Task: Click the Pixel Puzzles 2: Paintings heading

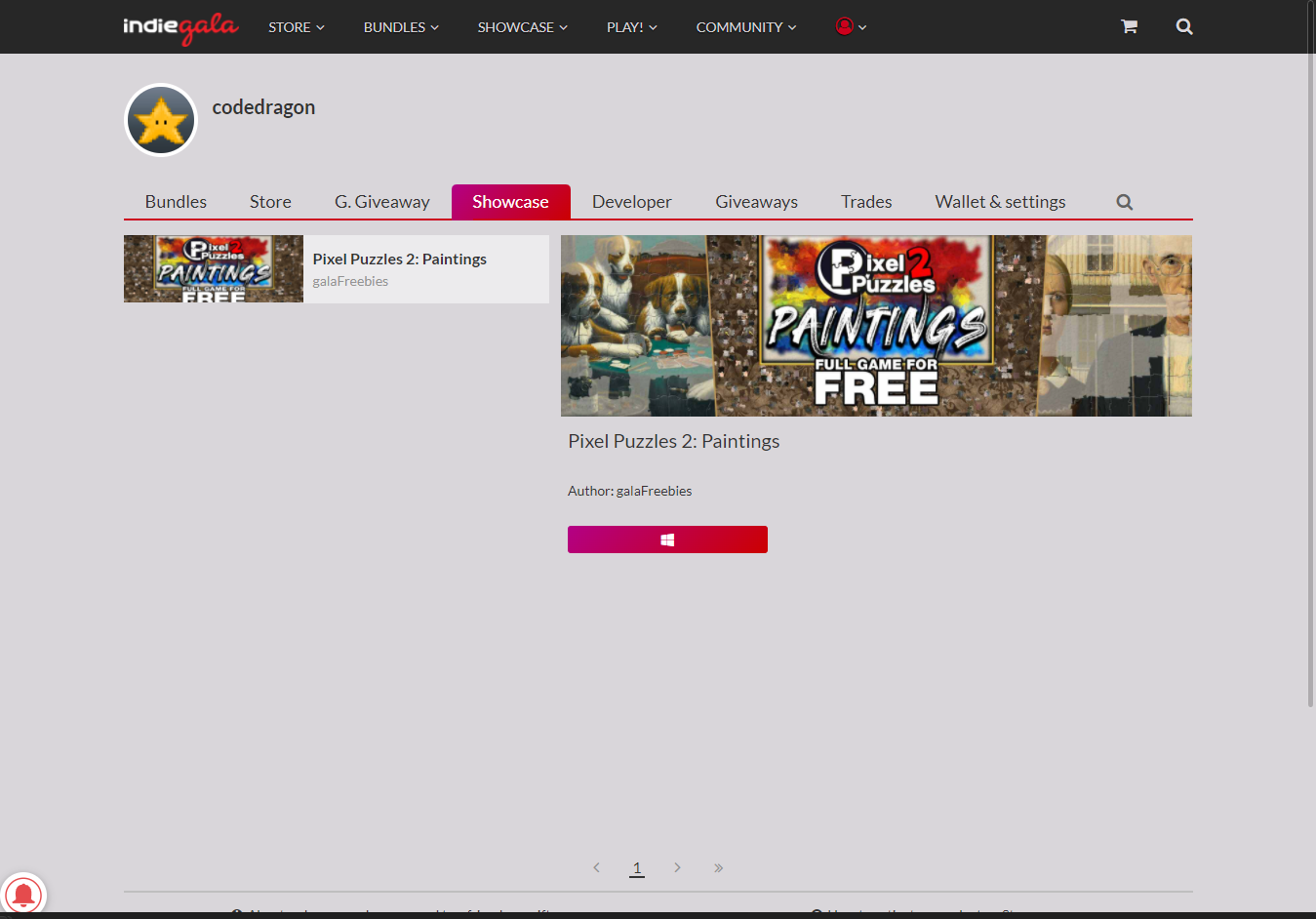Action: point(674,441)
